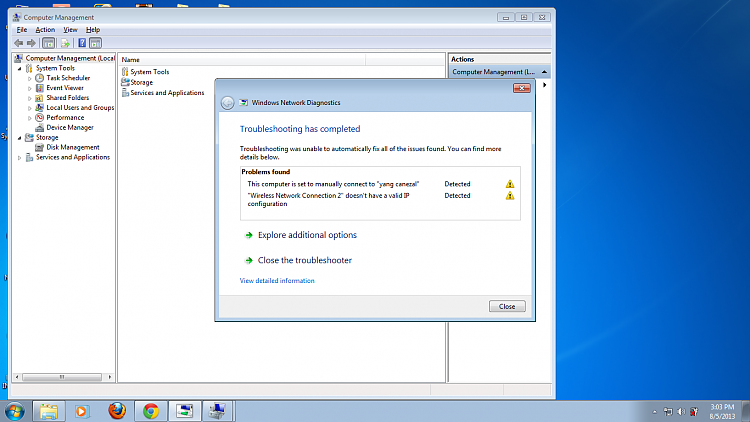750x422 pixels.
Task: Expand the Local Users and Groups node
Action: click(30, 108)
